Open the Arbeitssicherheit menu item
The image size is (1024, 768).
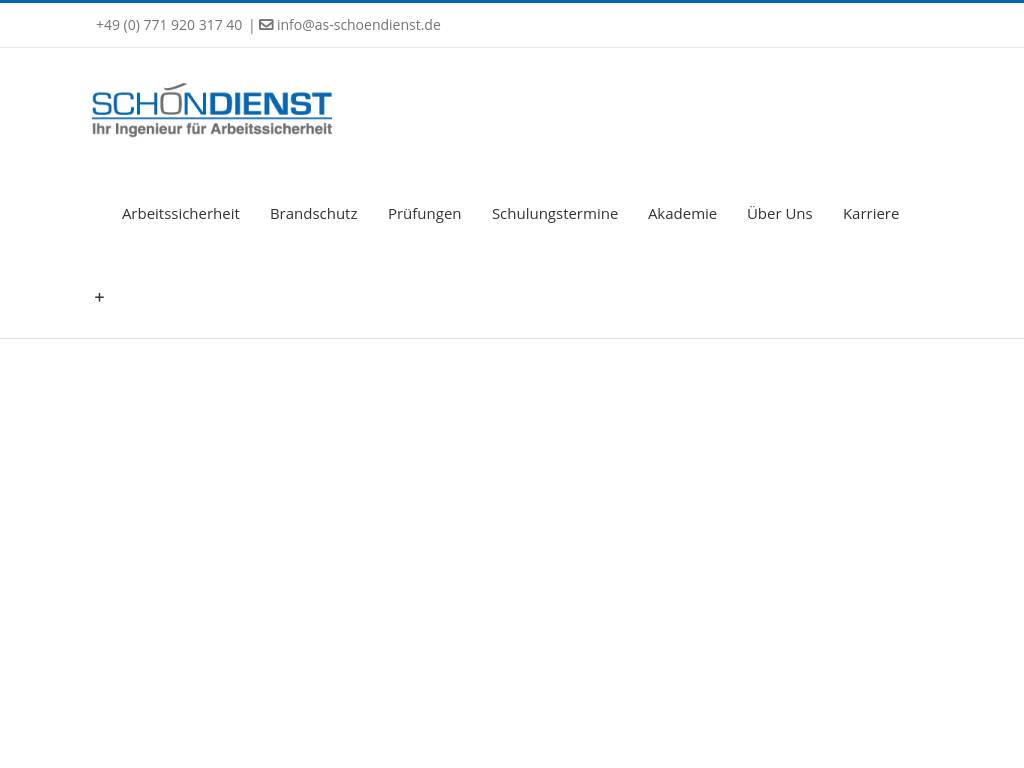180,213
